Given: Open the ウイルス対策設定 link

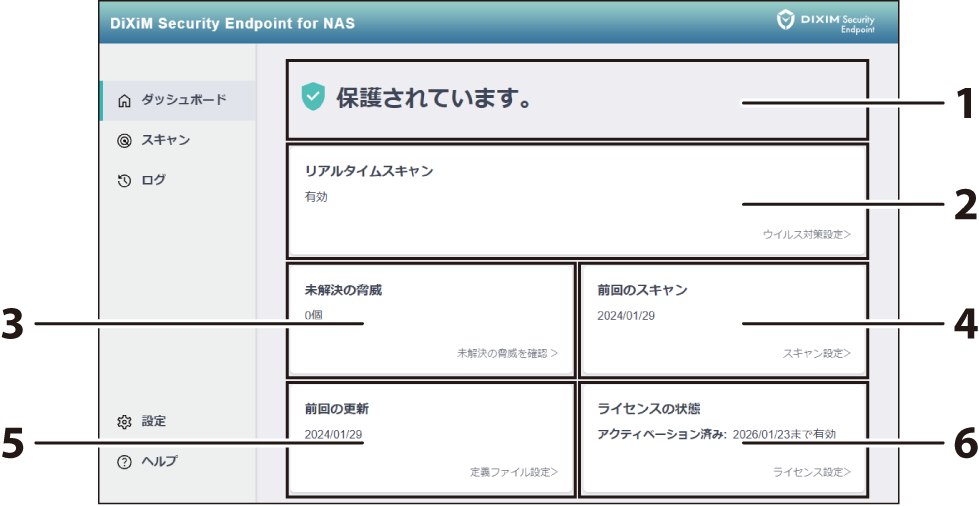Looking at the screenshot, I should pyautogui.click(x=806, y=235).
